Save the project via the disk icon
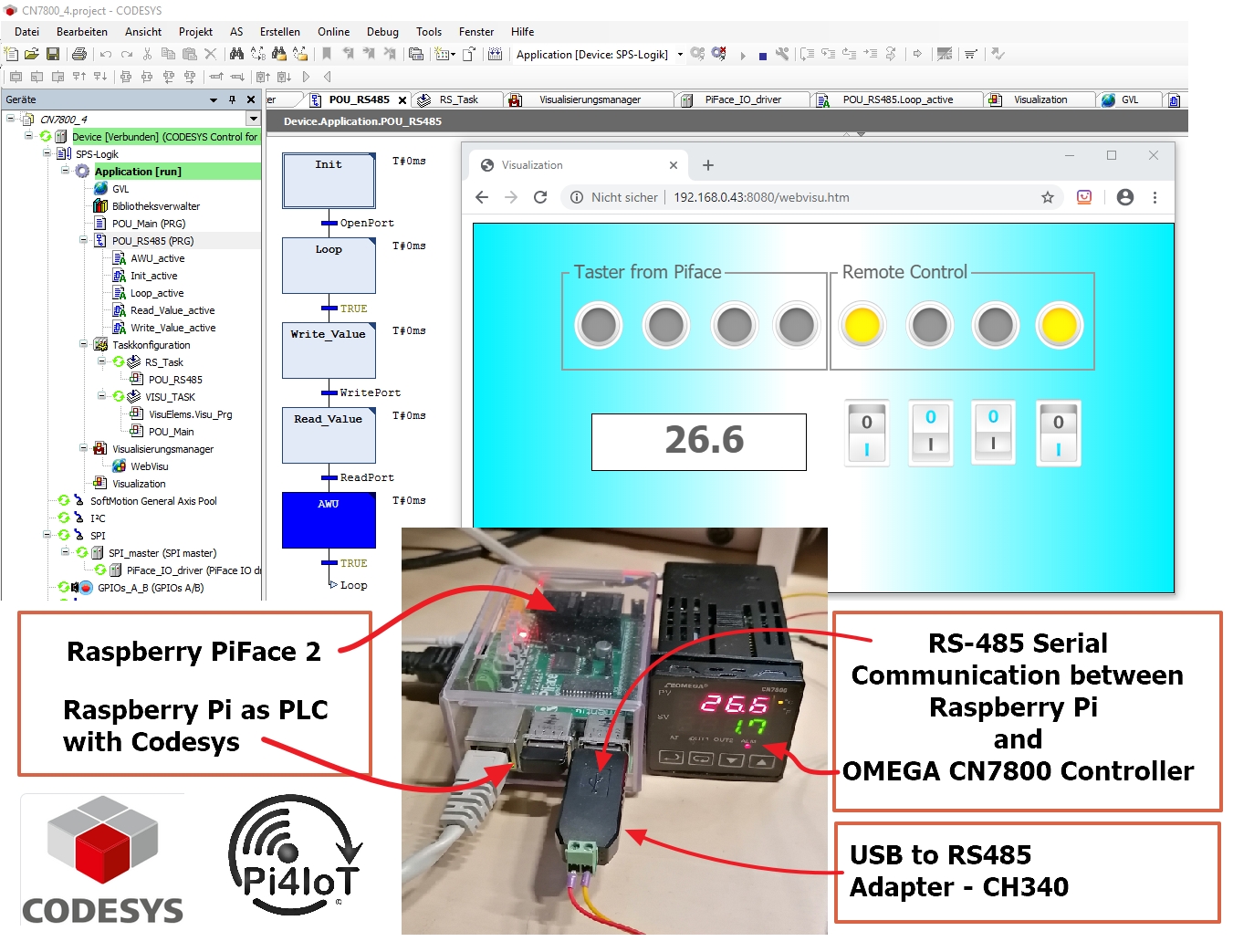Image resolution: width=1254 pixels, height=952 pixels. tap(53, 54)
